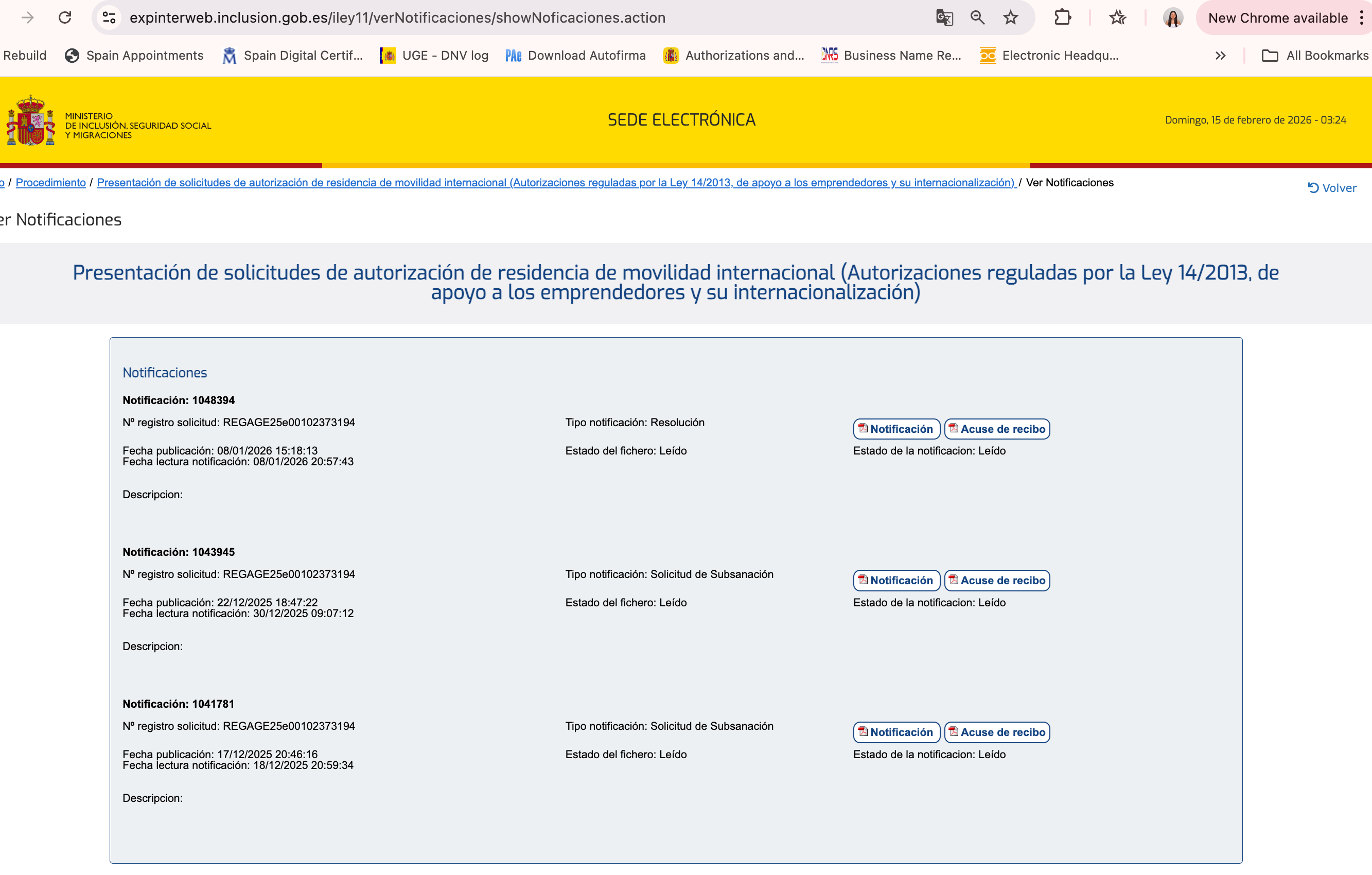Image resolution: width=1372 pixels, height=875 pixels.
Task: Expand hidden bookmarks with double chevron
Action: pos(1220,56)
